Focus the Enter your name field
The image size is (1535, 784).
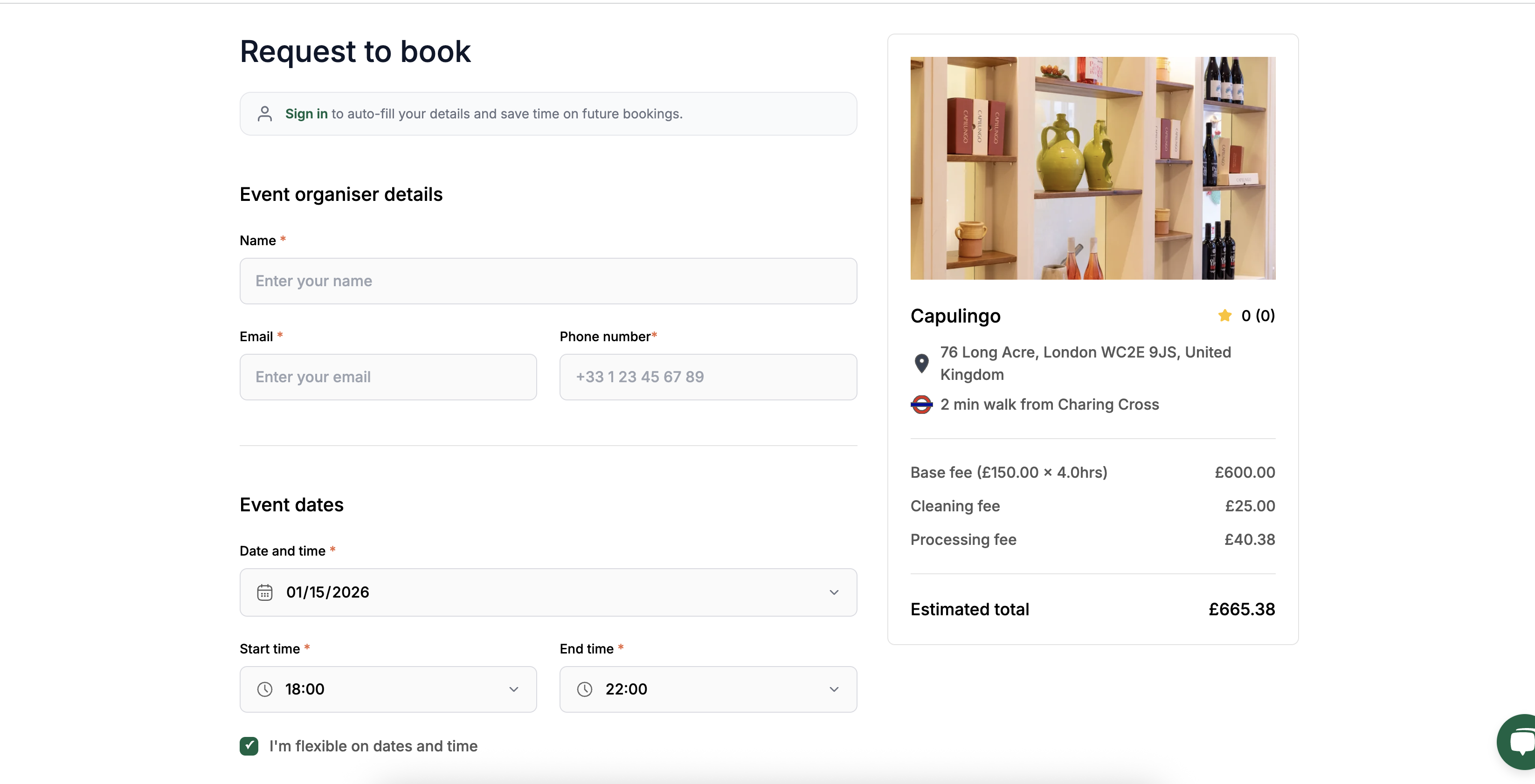point(547,281)
